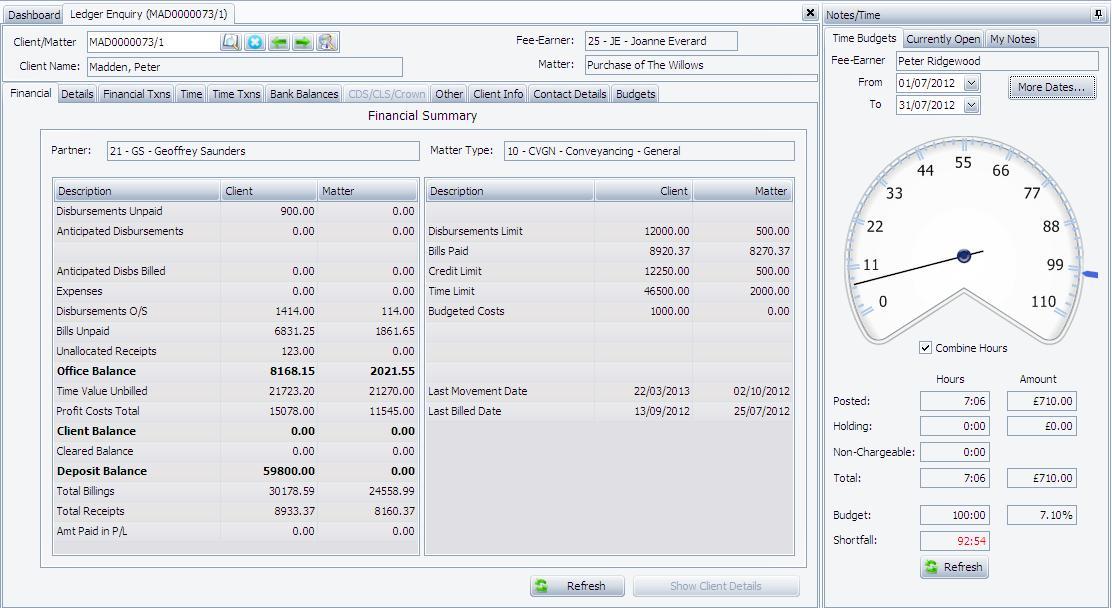
Task: Go to next matter with green right arrow
Action: coord(304,42)
